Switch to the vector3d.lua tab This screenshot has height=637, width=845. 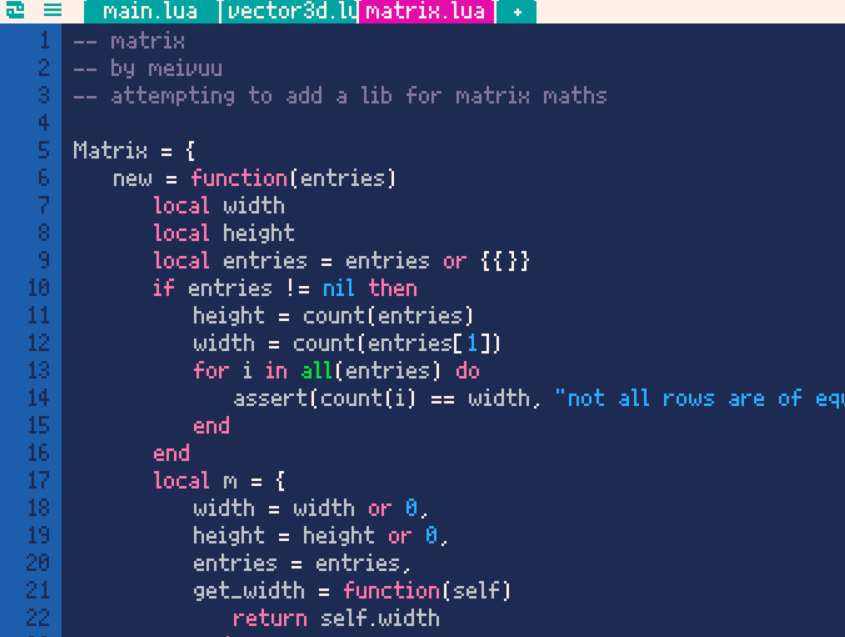(289, 12)
